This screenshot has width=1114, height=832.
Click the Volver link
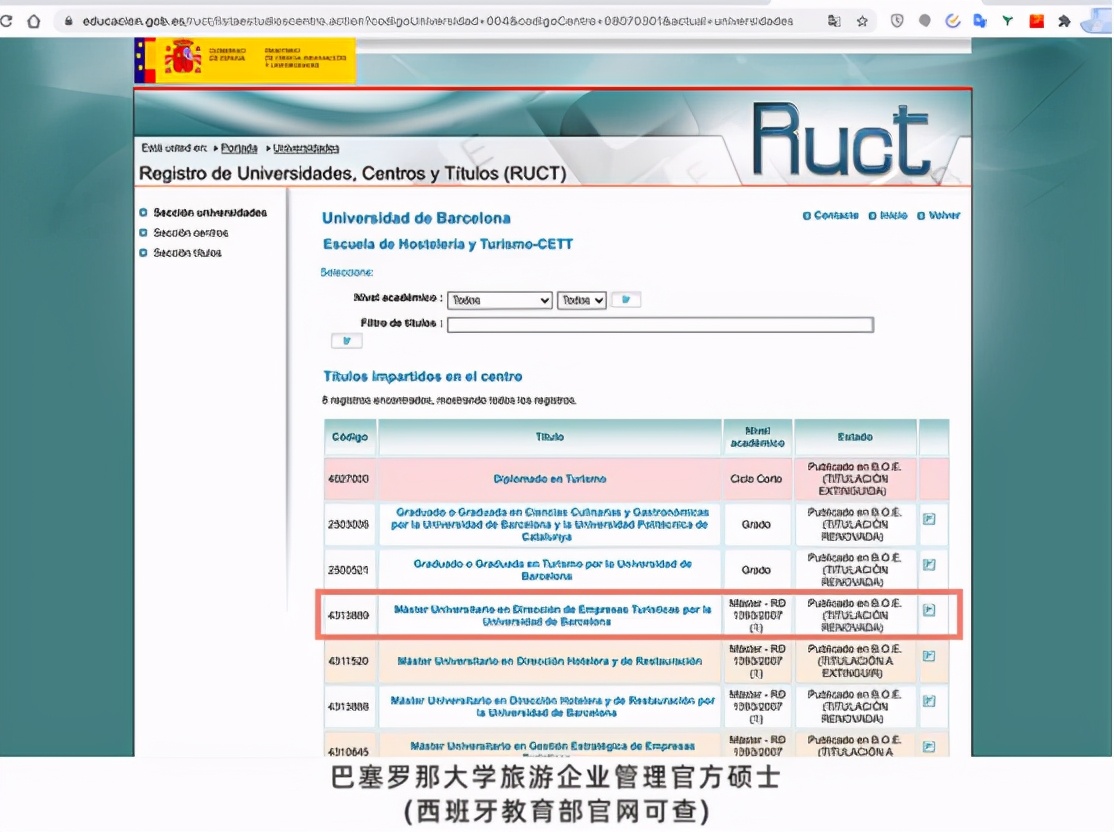(943, 215)
